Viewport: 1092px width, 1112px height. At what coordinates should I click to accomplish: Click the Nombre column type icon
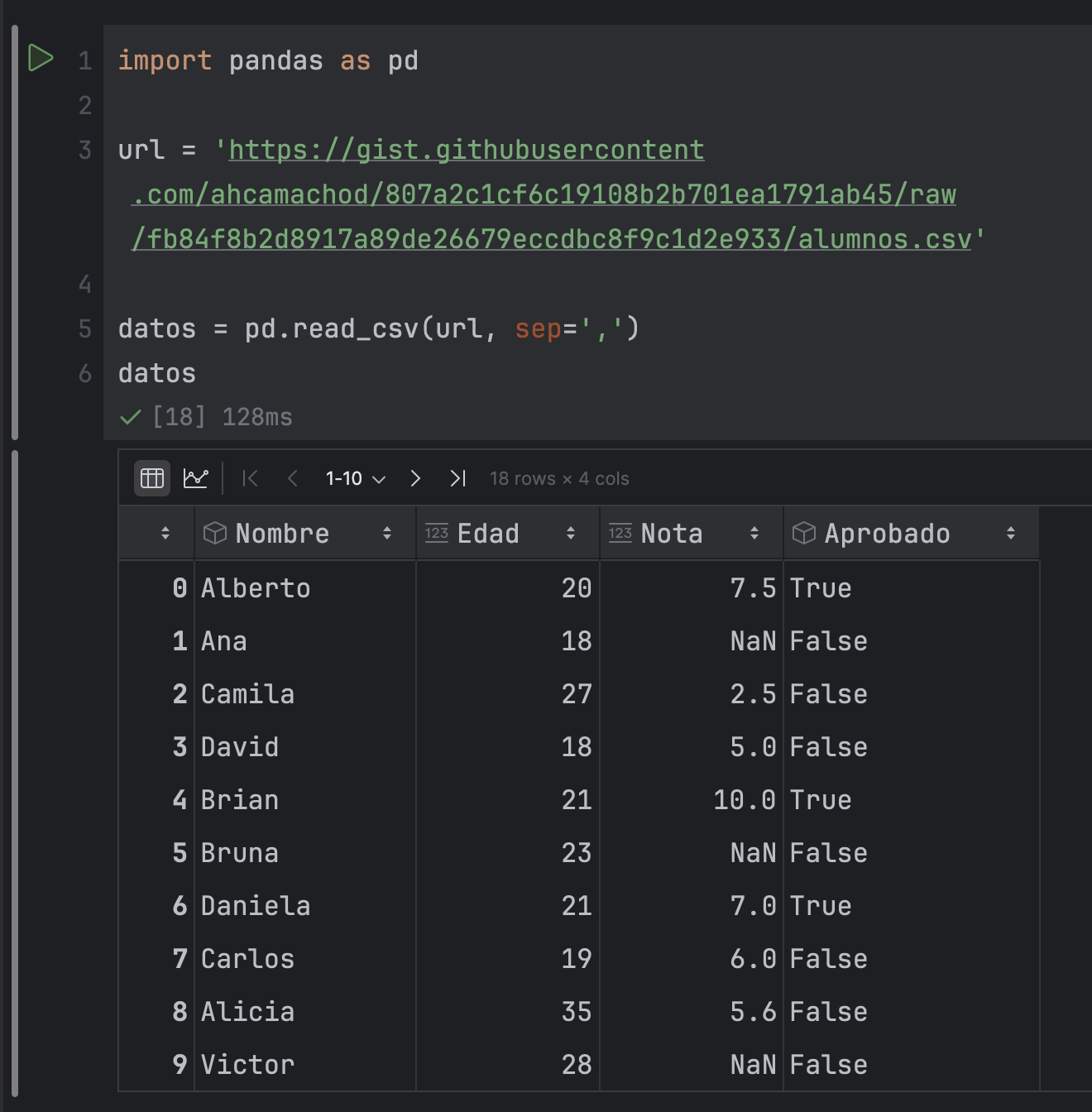(215, 533)
